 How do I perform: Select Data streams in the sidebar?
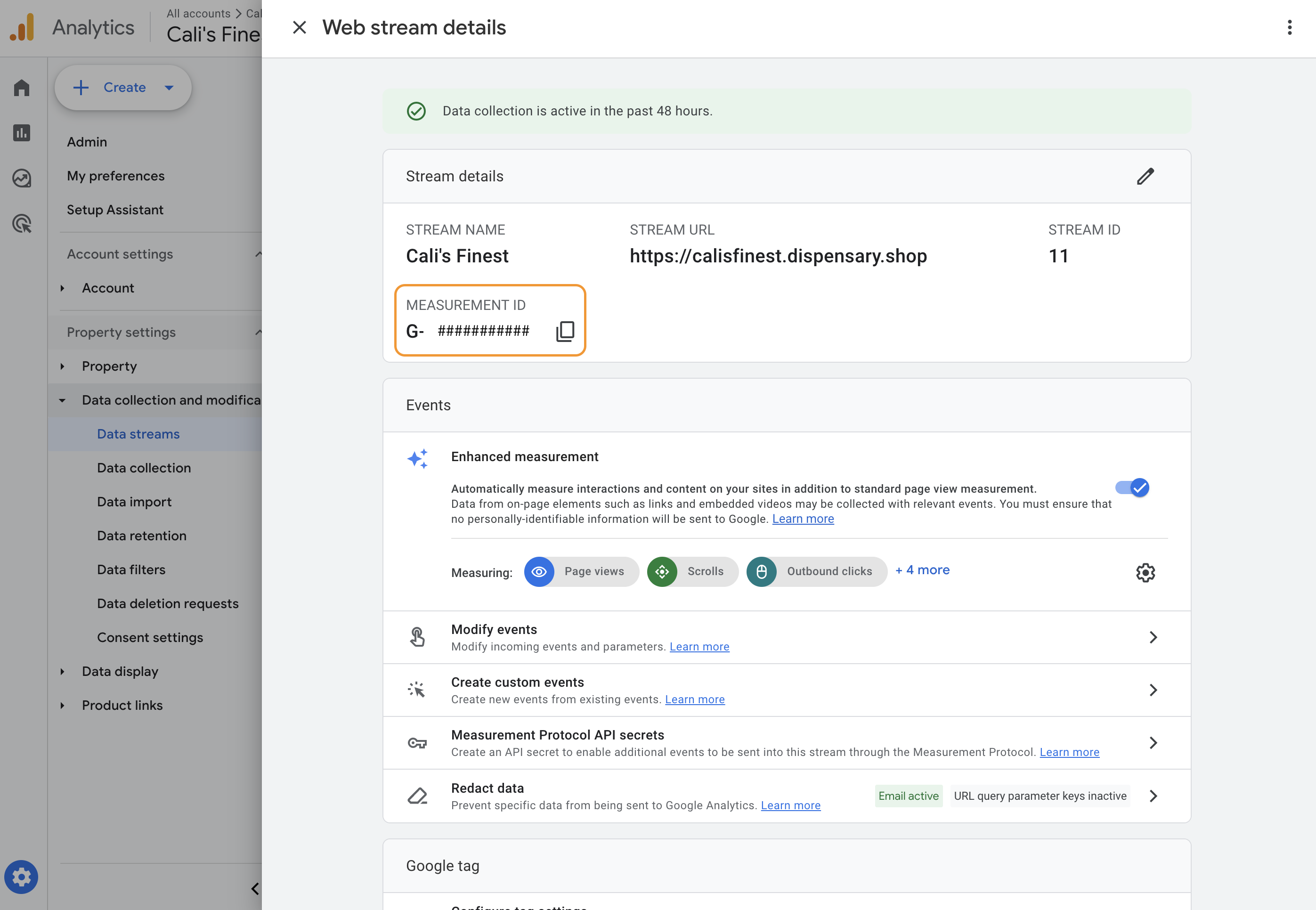pos(138,434)
